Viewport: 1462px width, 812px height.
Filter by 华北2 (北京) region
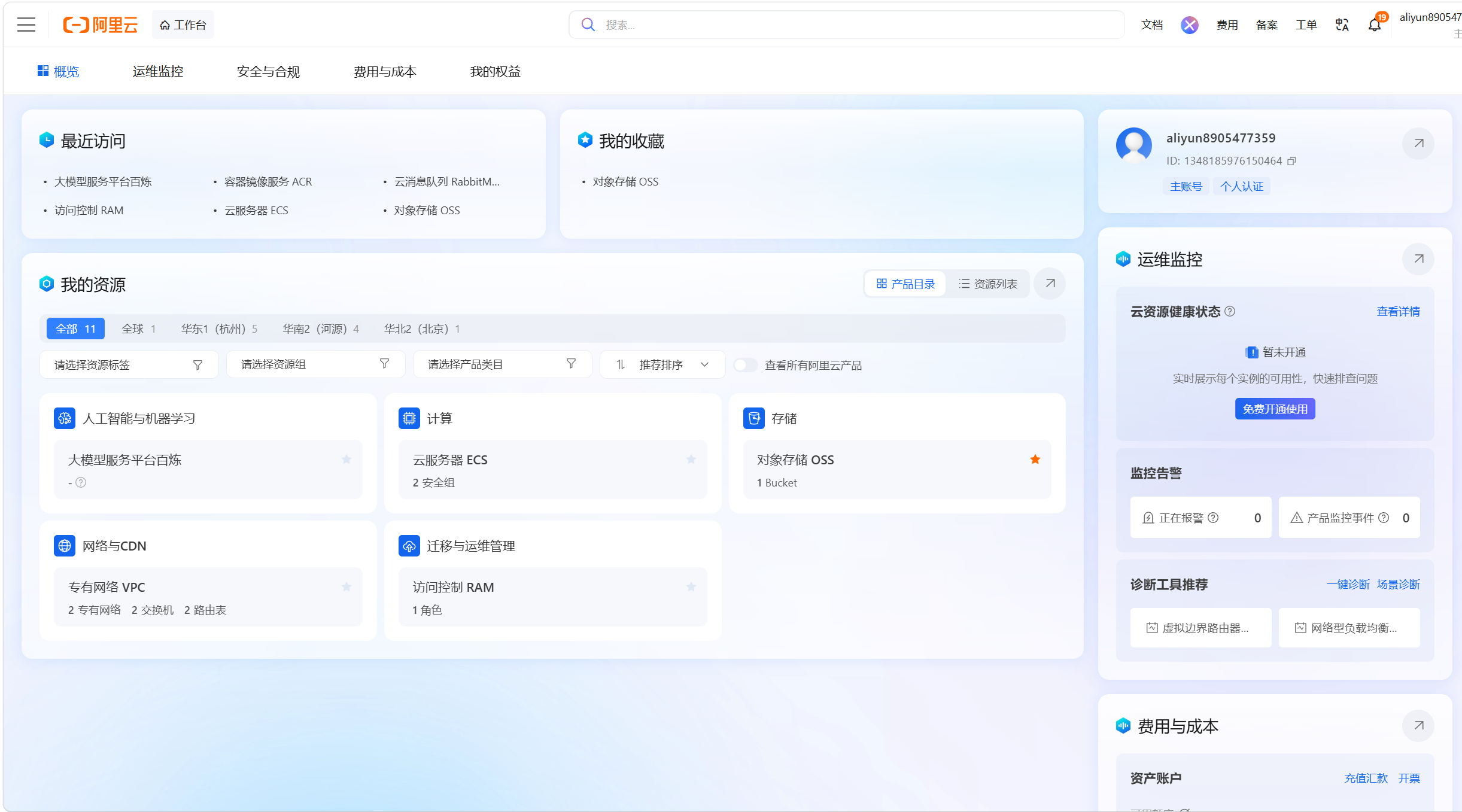coord(422,329)
